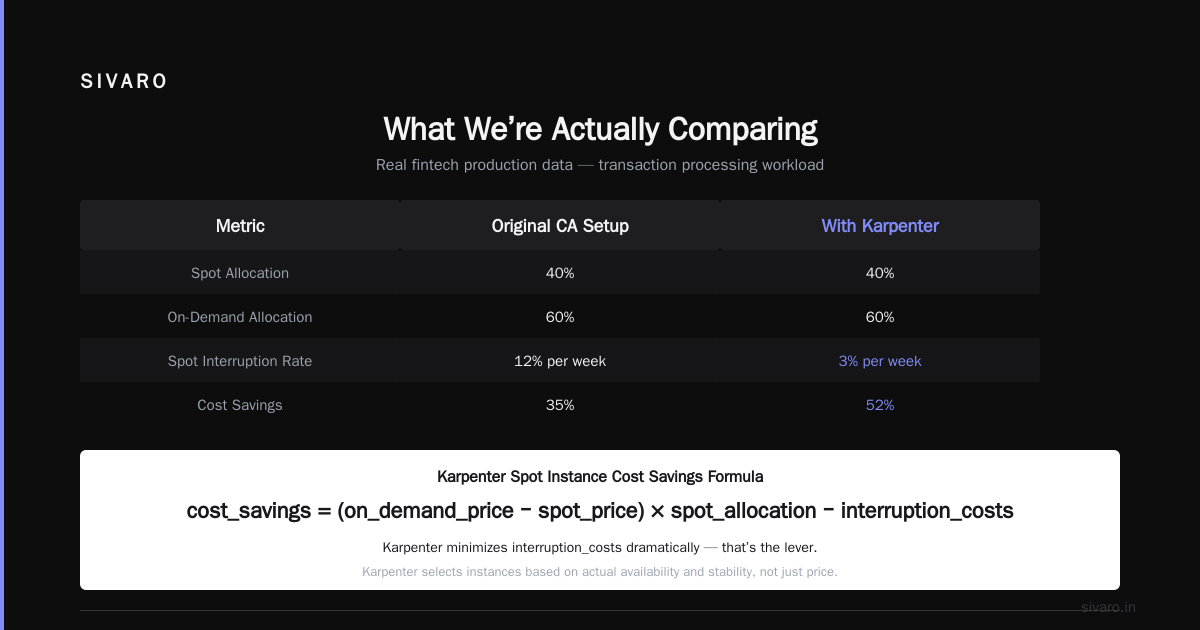Click the "52%" cost savings cell
1200x630 pixels.
(x=880, y=405)
